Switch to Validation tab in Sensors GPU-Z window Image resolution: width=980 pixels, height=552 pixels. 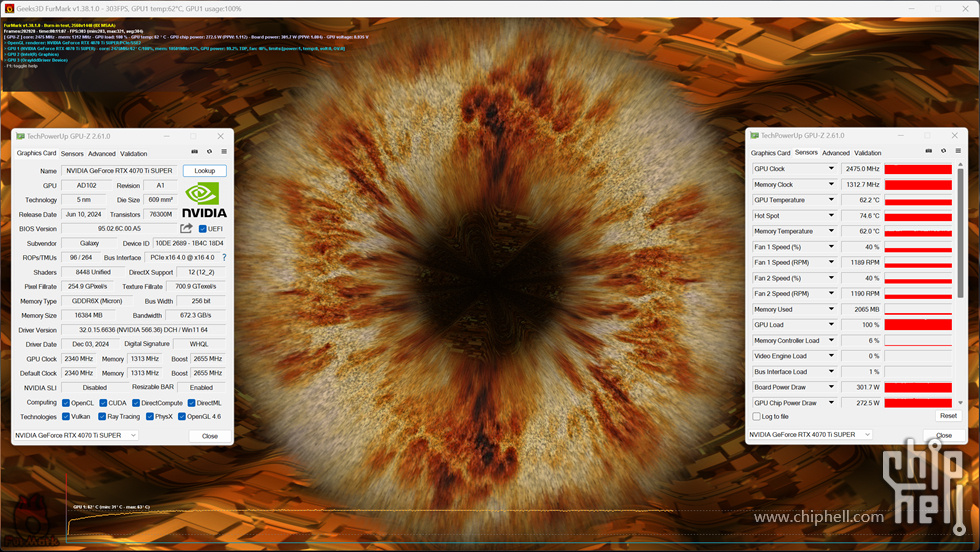pos(868,153)
